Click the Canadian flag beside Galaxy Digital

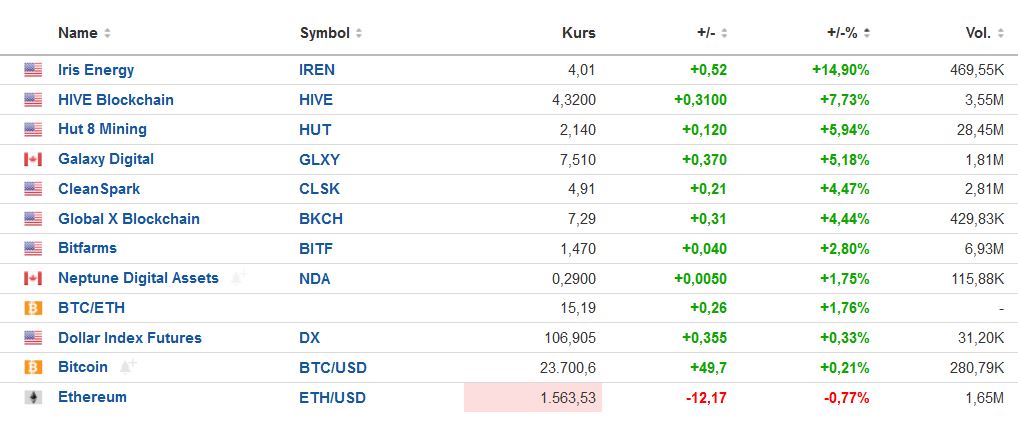click(x=33, y=160)
